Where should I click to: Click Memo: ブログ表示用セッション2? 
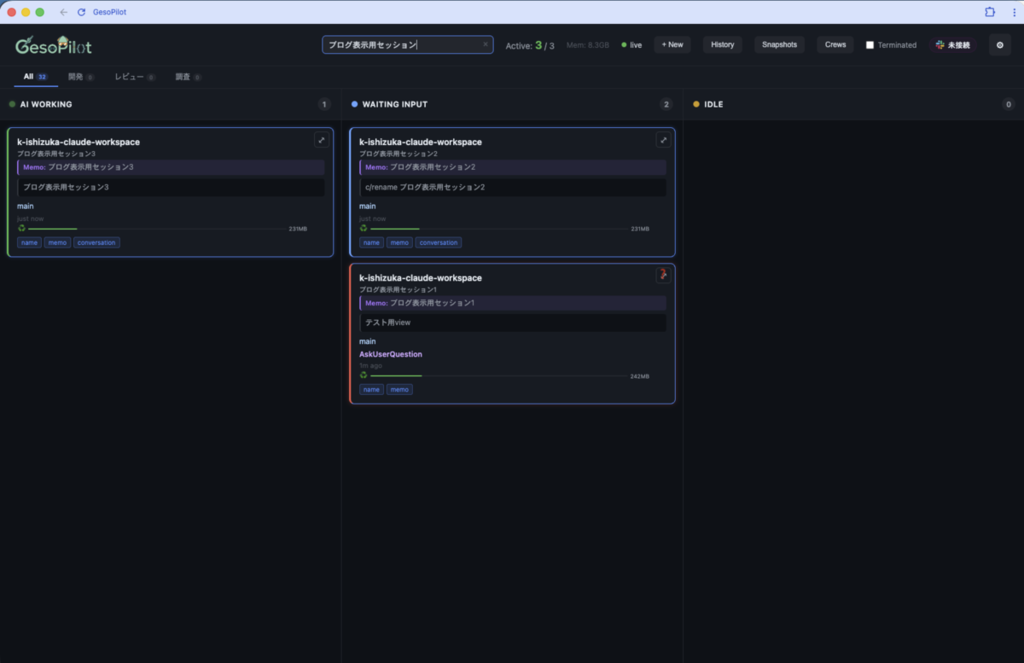pyautogui.click(x=513, y=167)
